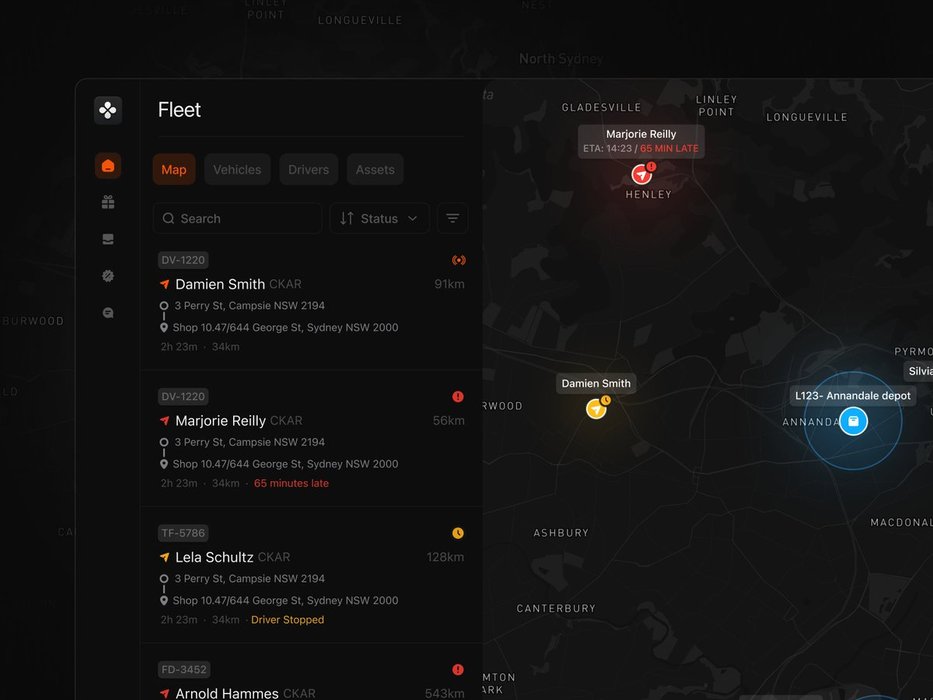
Task: Select Damien Smith driver row
Action: pos(311,302)
